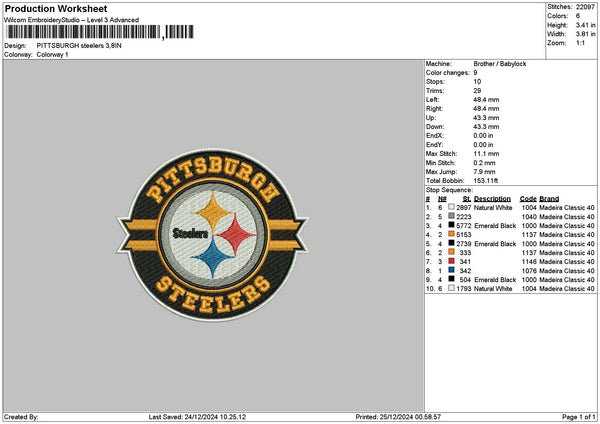Viewport: 600px width, 424px height.
Task: Pick the red swatch in stop 7
Action: point(452,261)
